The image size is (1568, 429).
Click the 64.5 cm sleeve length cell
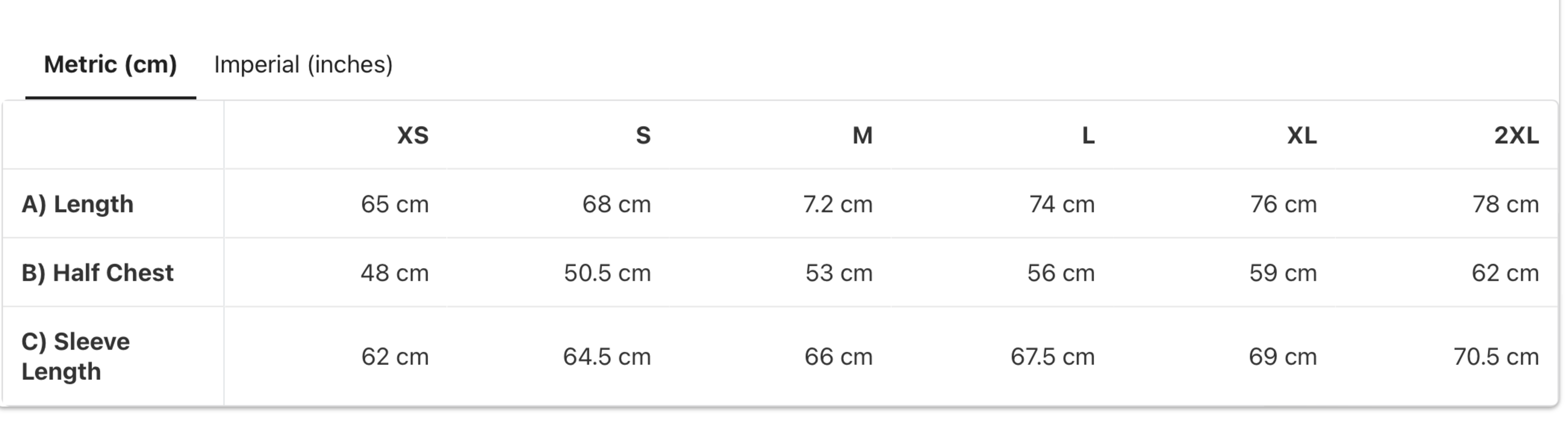point(607,356)
